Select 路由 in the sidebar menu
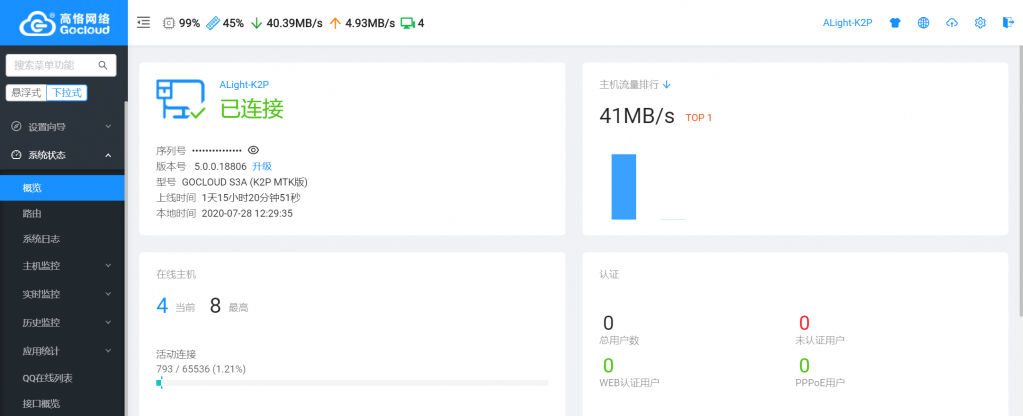This screenshot has height=416, width=1023. (x=32, y=213)
